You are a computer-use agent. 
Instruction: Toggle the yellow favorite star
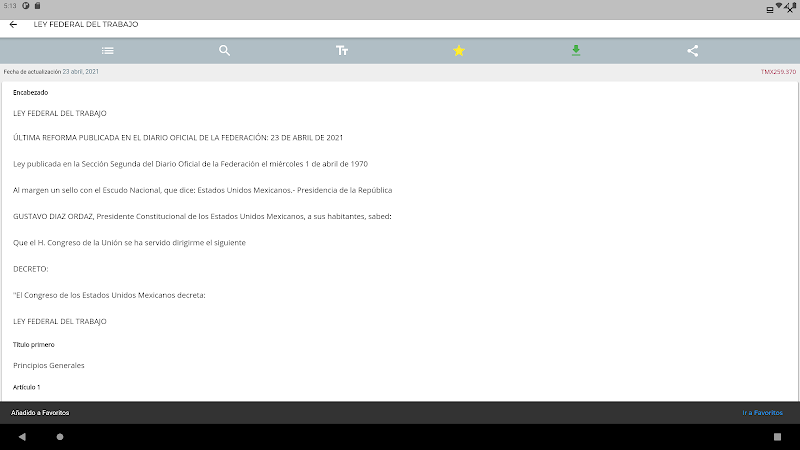[x=459, y=51]
